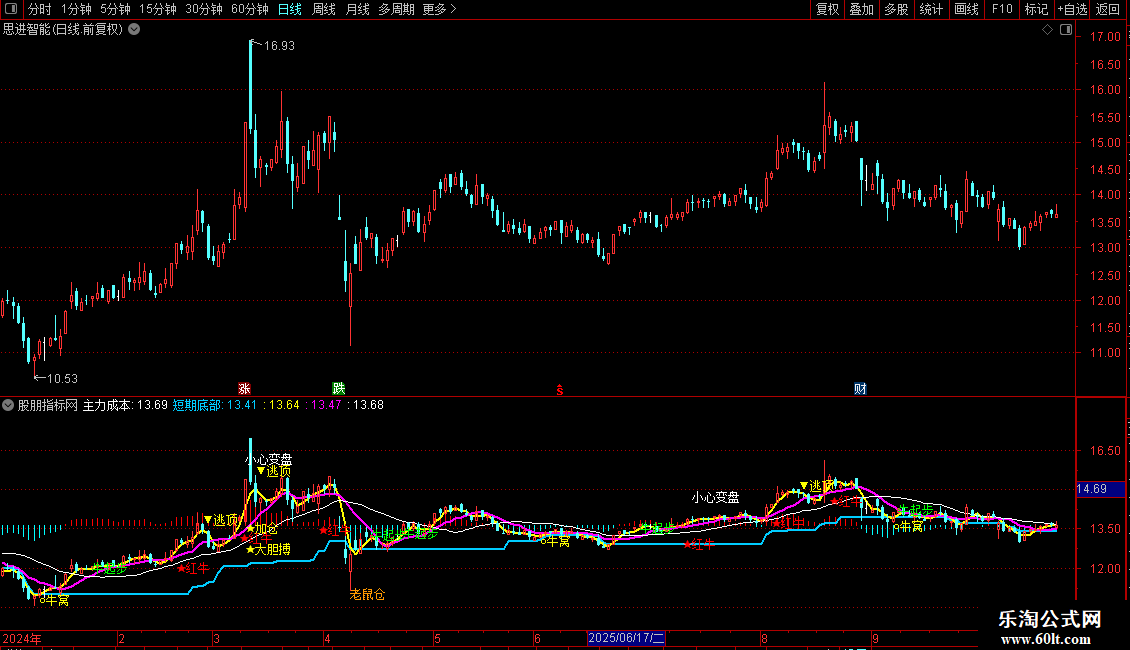Screen dimensions: 1130x650
Task: Click the 老鼠仓 signal label
Action: (366, 594)
